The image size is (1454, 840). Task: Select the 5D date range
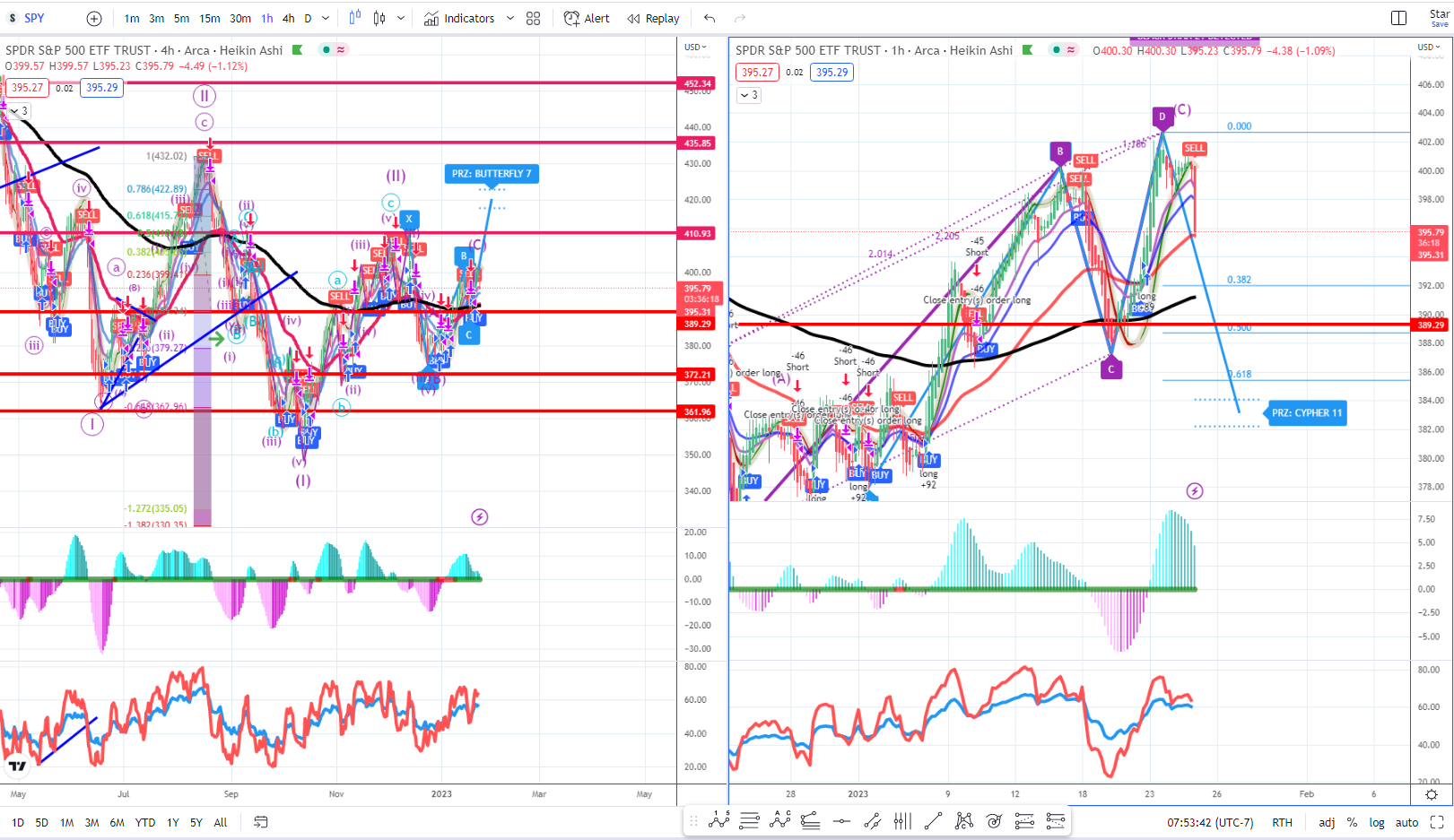coord(42,822)
